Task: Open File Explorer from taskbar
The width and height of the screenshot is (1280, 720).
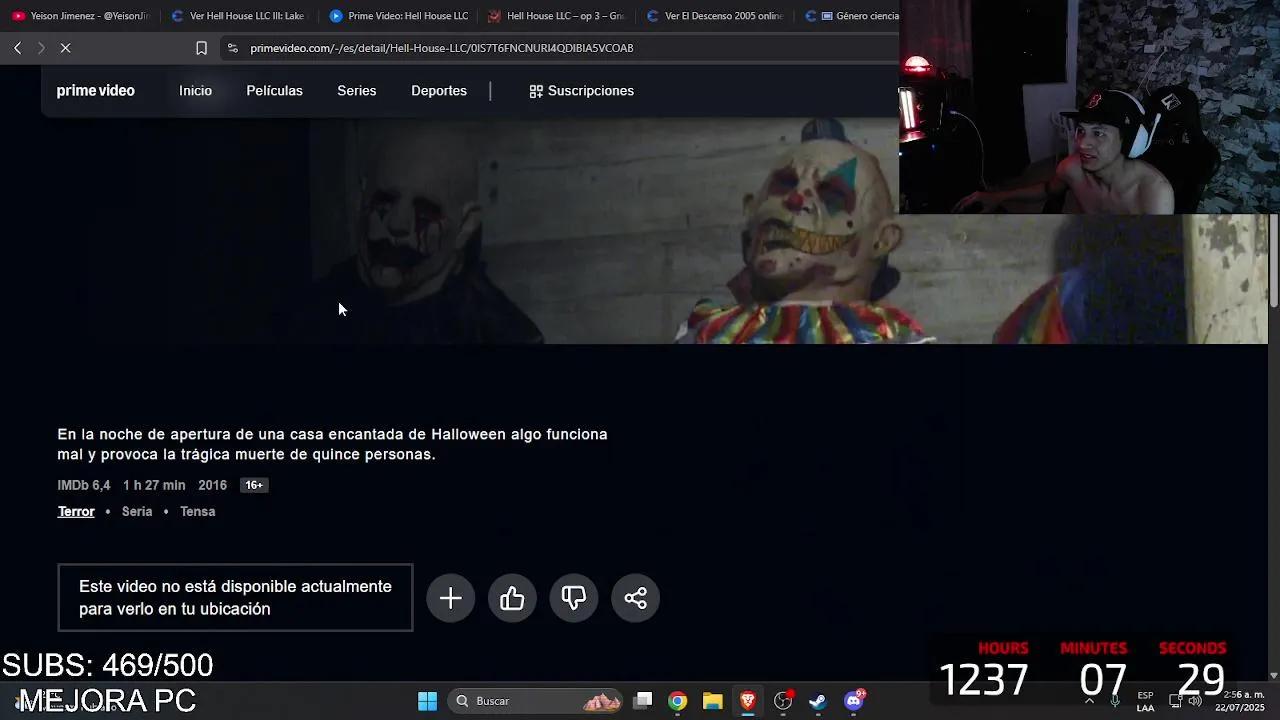Action: point(712,701)
